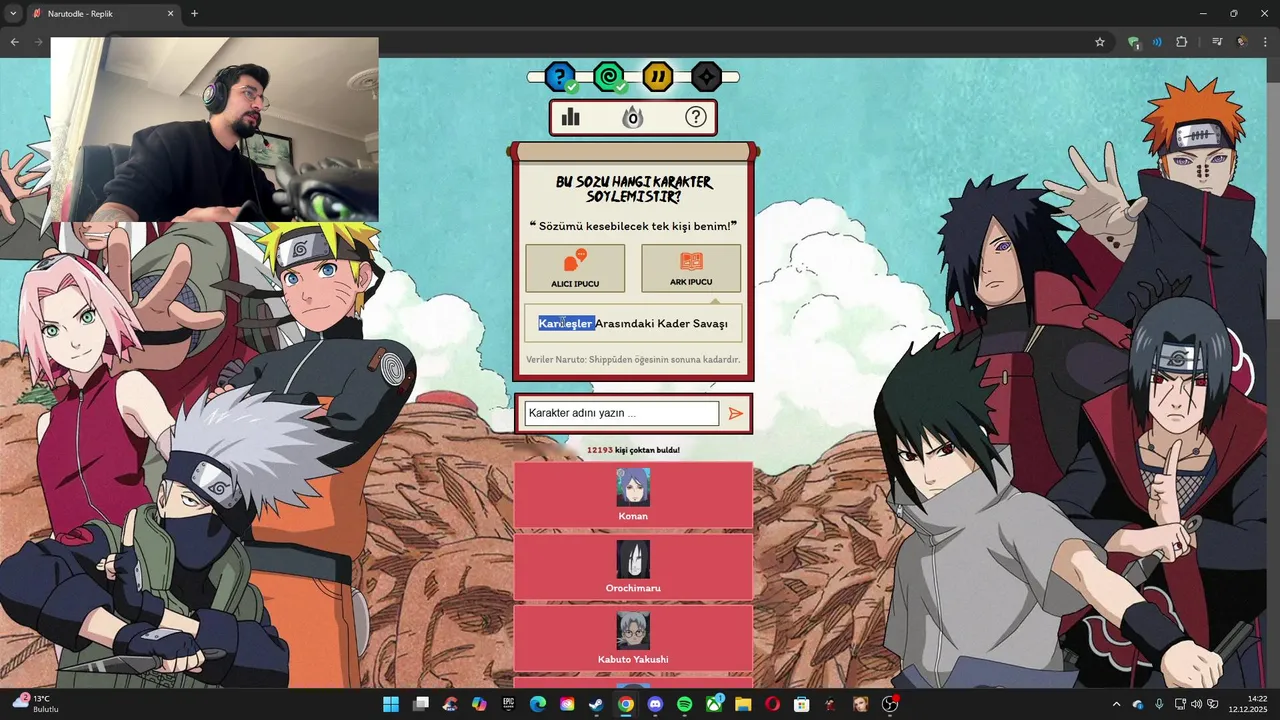Screen dimensions: 1280x720
Task: Open the help question-mark icon
Action: tap(695, 117)
